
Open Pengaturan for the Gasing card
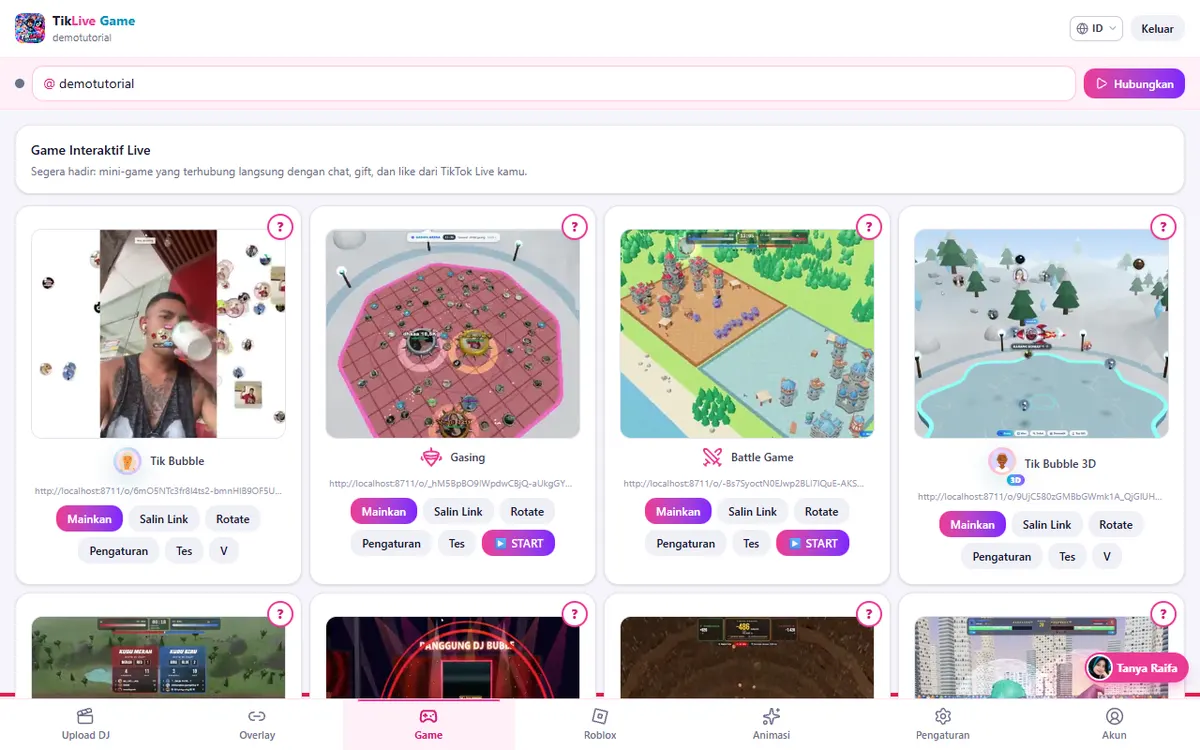coord(391,543)
